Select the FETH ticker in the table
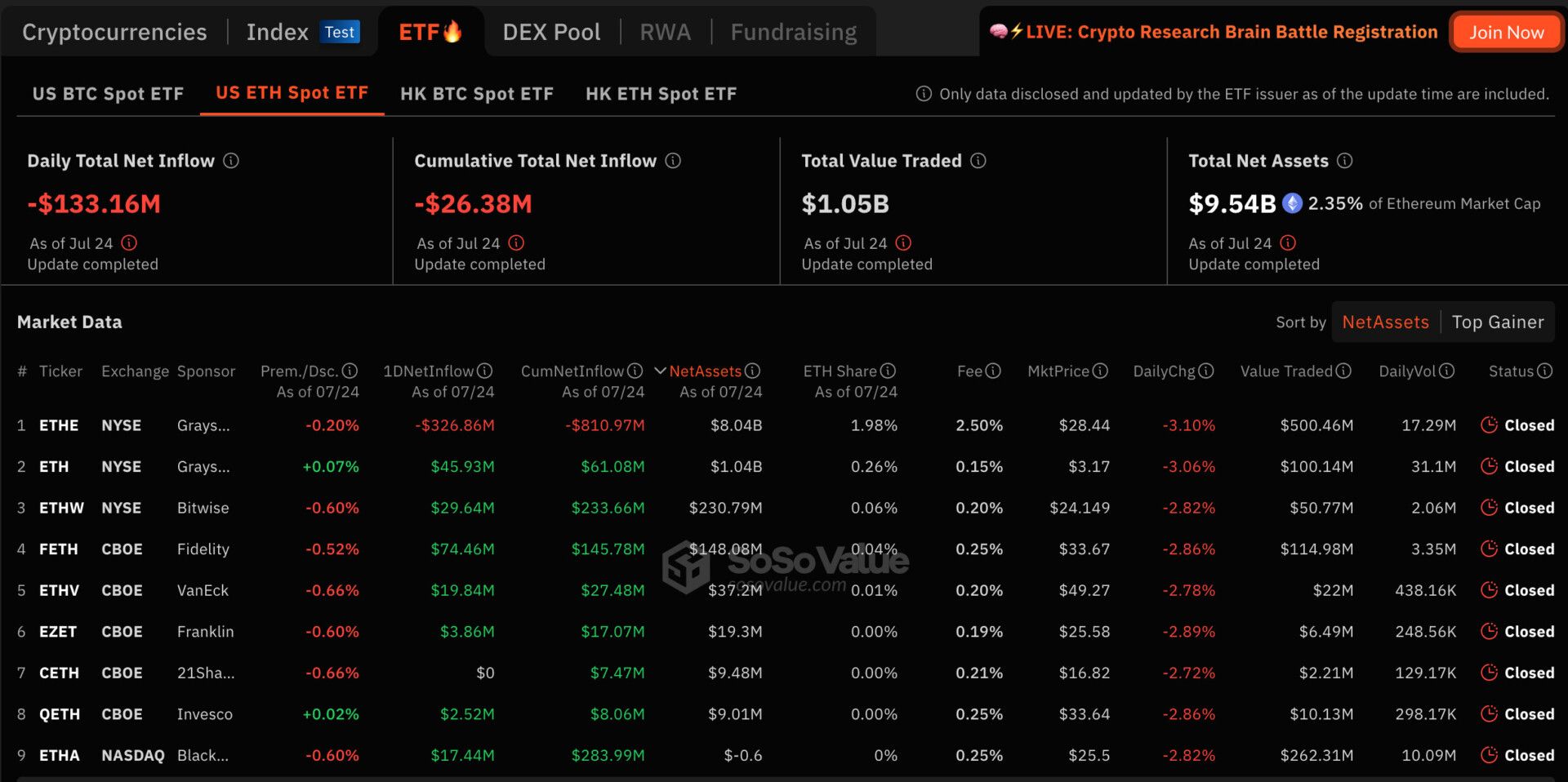This screenshot has height=782, width=1568. click(x=59, y=549)
